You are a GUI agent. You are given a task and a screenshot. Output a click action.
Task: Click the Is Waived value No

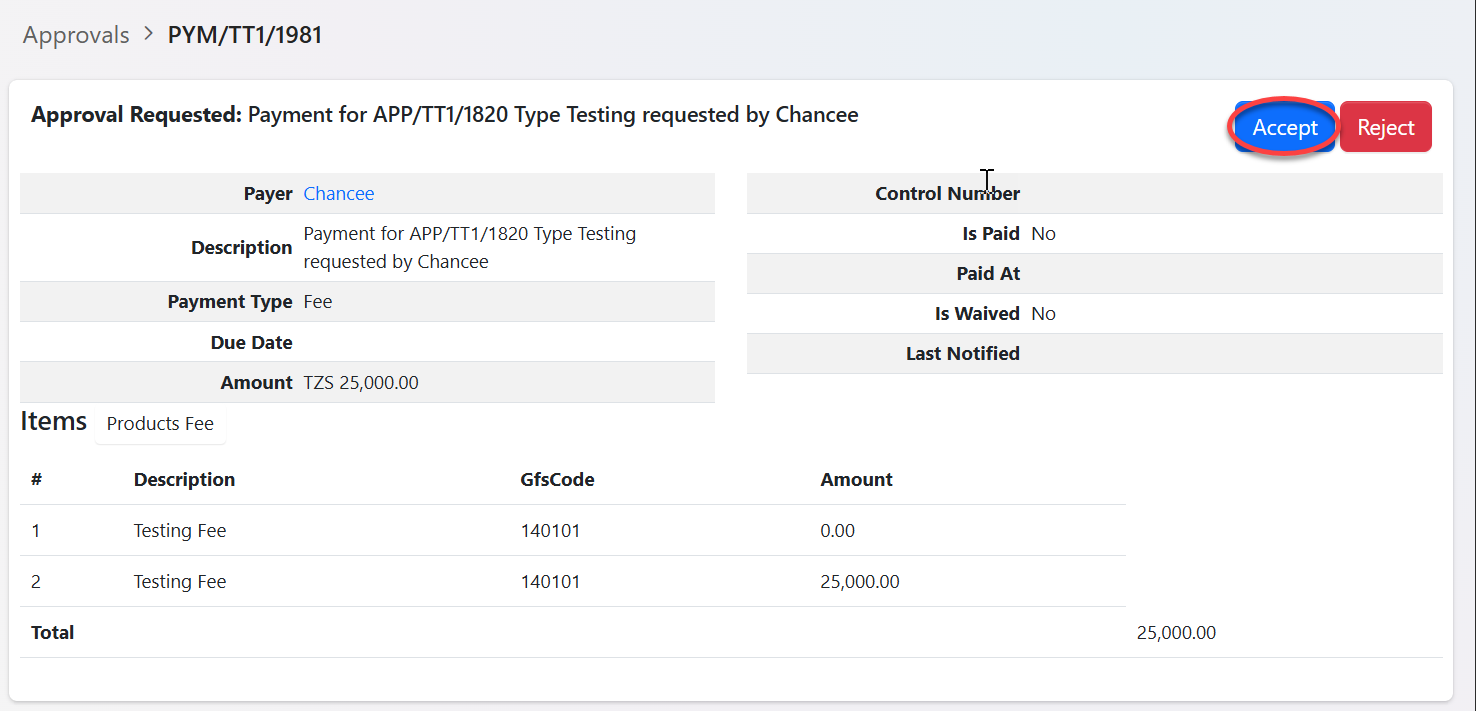tap(1043, 313)
